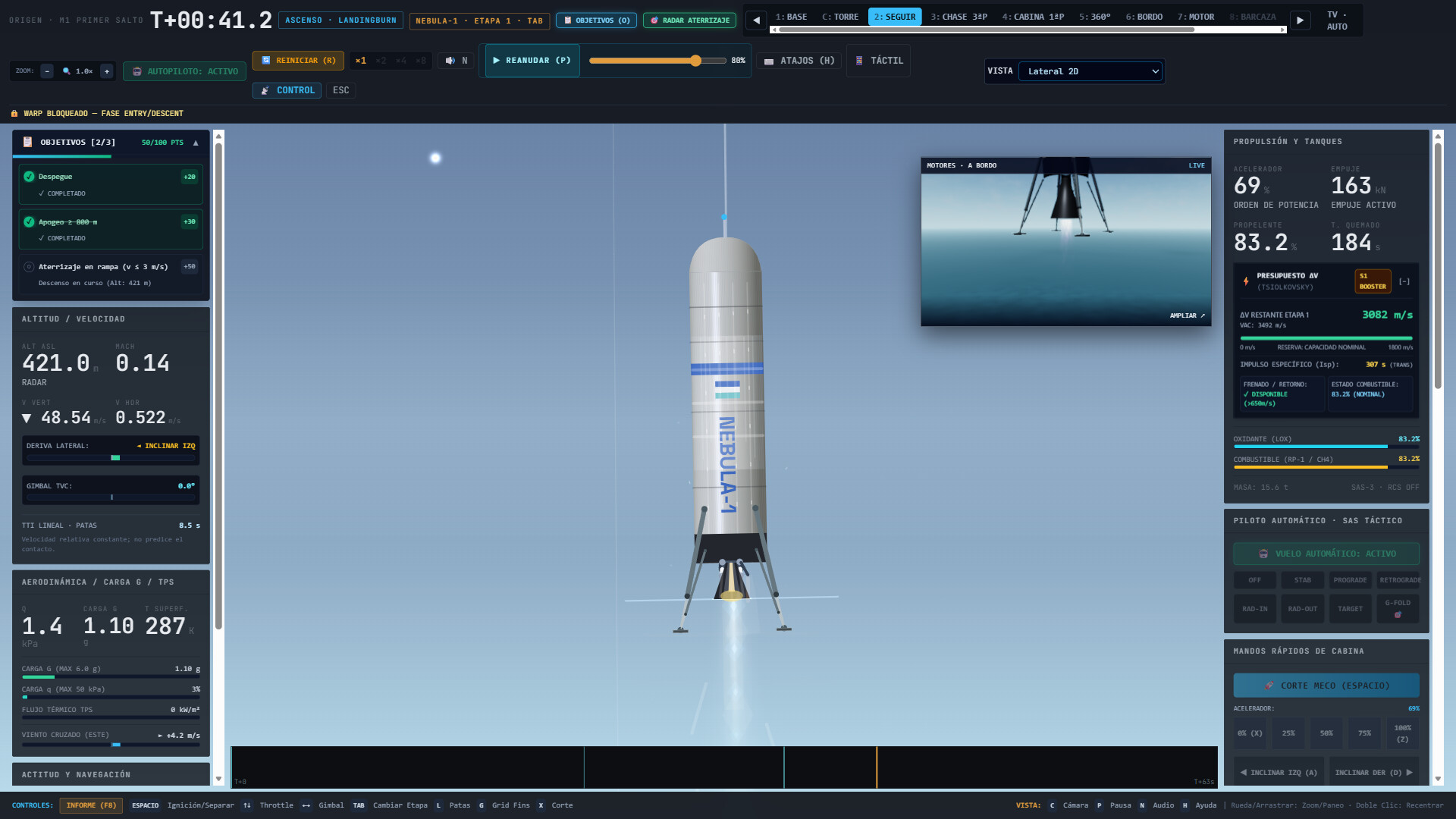Image resolution: width=1456 pixels, height=819 pixels.
Task: Click Inclinar Izq (A) arrow button
Action: pos(1279,773)
